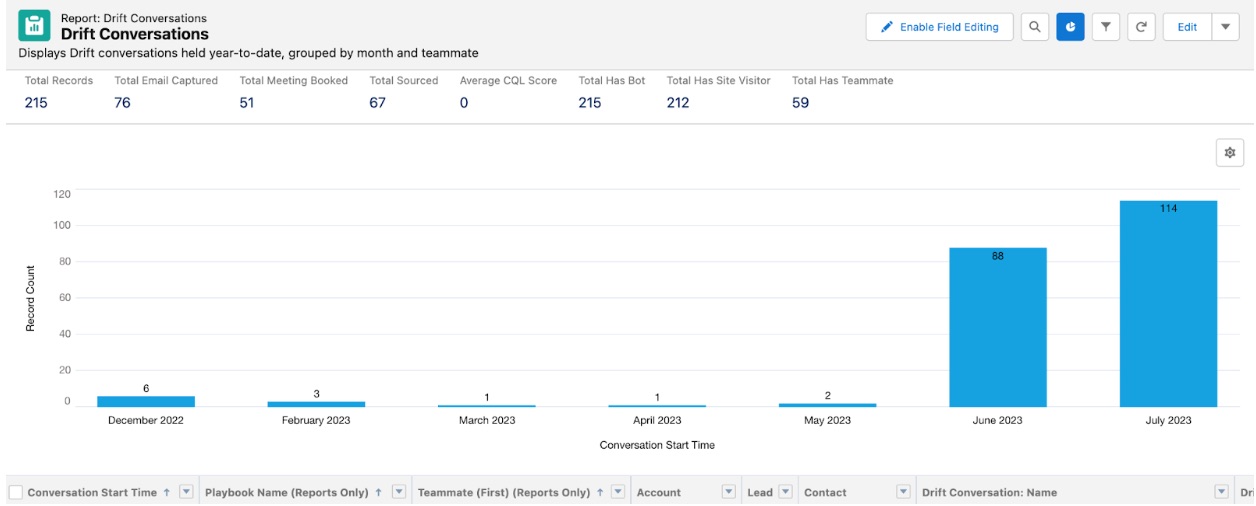Click the Edit button
The height and width of the screenshot is (506, 1256).
1187,27
